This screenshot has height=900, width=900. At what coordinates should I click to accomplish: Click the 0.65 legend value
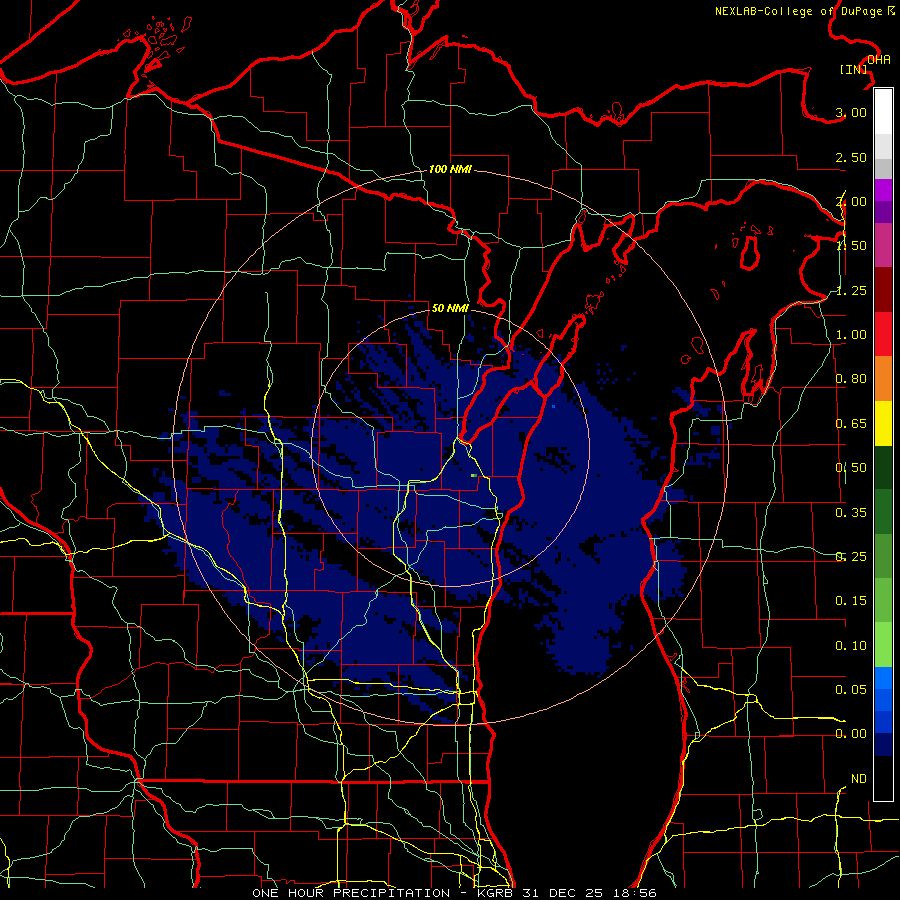click(851, 424)
